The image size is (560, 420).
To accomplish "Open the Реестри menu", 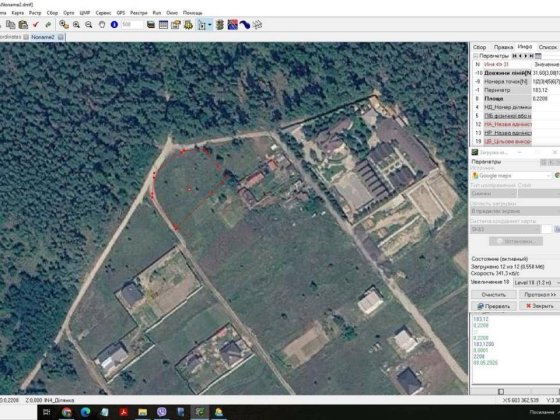I will pyautogui.click(x=139, y=13).
